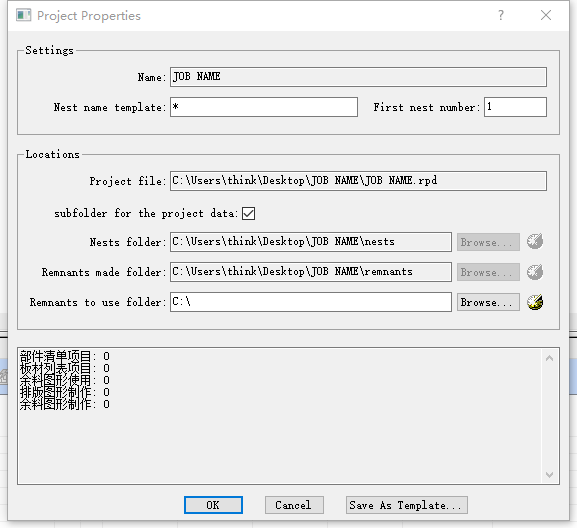577x528 pixels.
Task: Close the Project Properties dialog
Action: pyautogui.click(x=546, y=15)
